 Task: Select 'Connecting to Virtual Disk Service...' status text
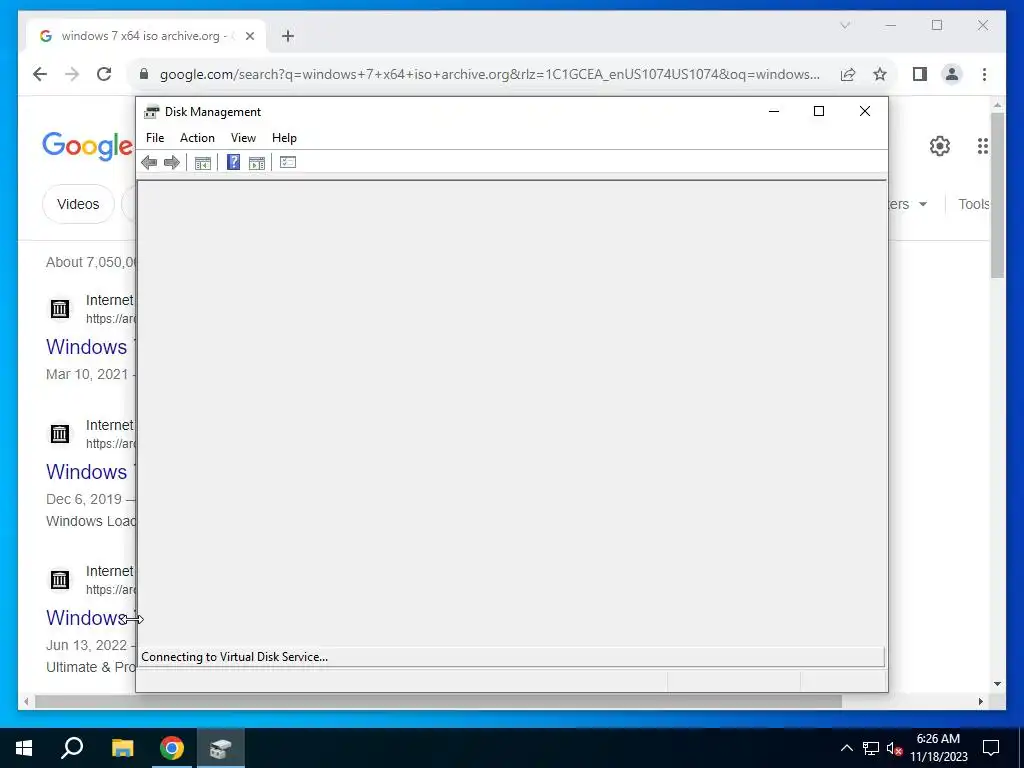click(x=234, y=657)
